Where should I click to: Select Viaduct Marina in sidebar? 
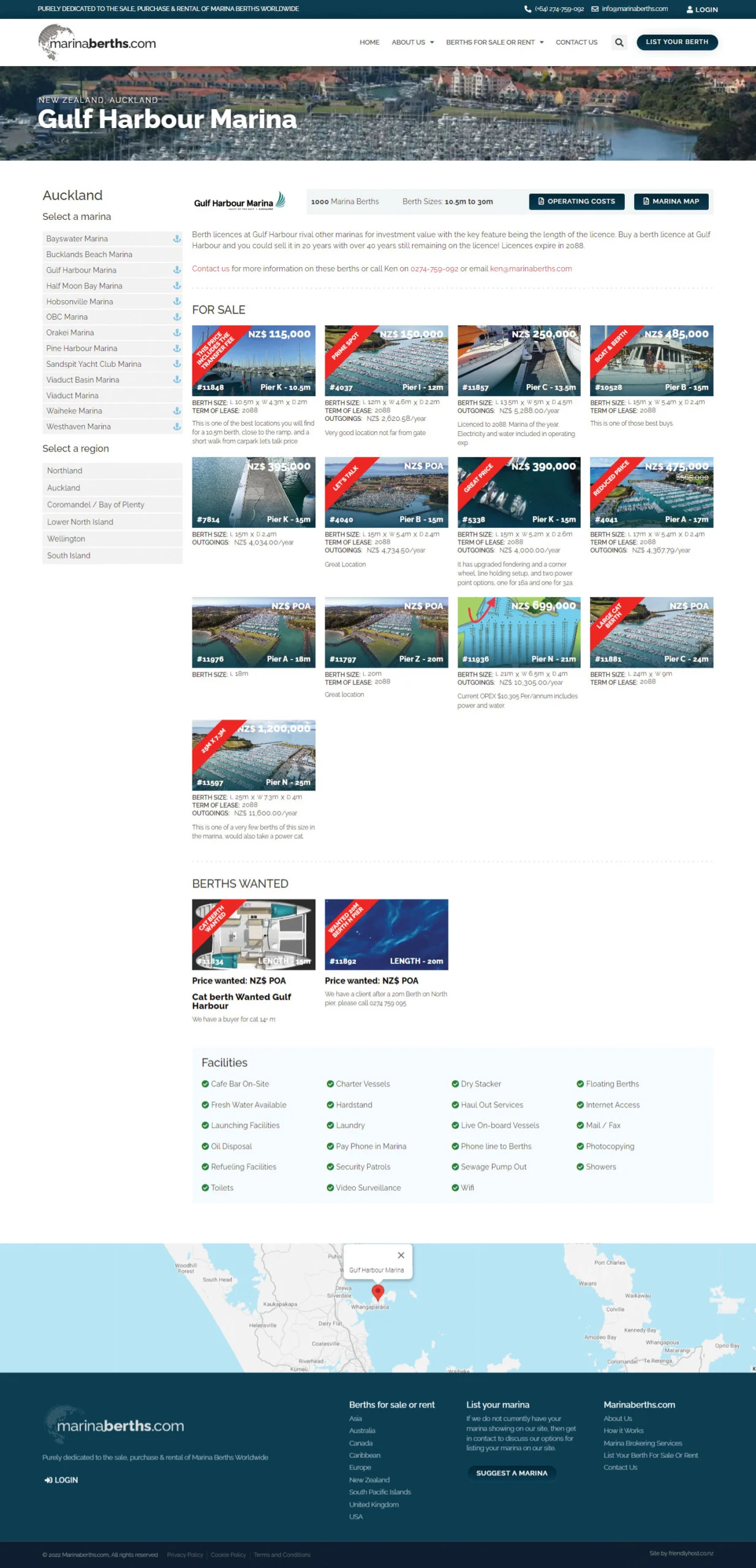[x=112, y=396]
